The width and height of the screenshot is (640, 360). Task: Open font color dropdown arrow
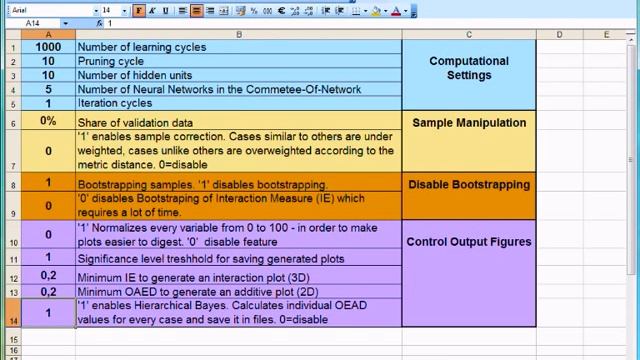pyautogui.click(x=406, y=11)
